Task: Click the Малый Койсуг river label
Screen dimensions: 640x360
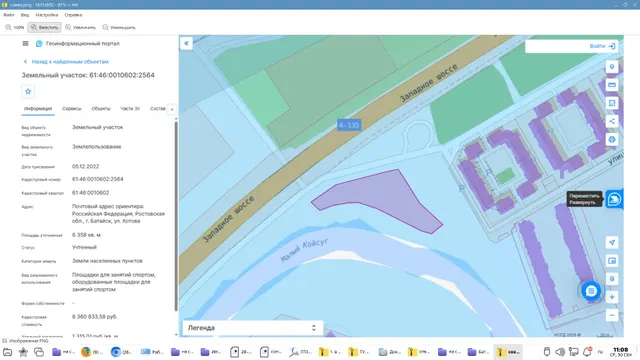Action: (x=304, y=250)
